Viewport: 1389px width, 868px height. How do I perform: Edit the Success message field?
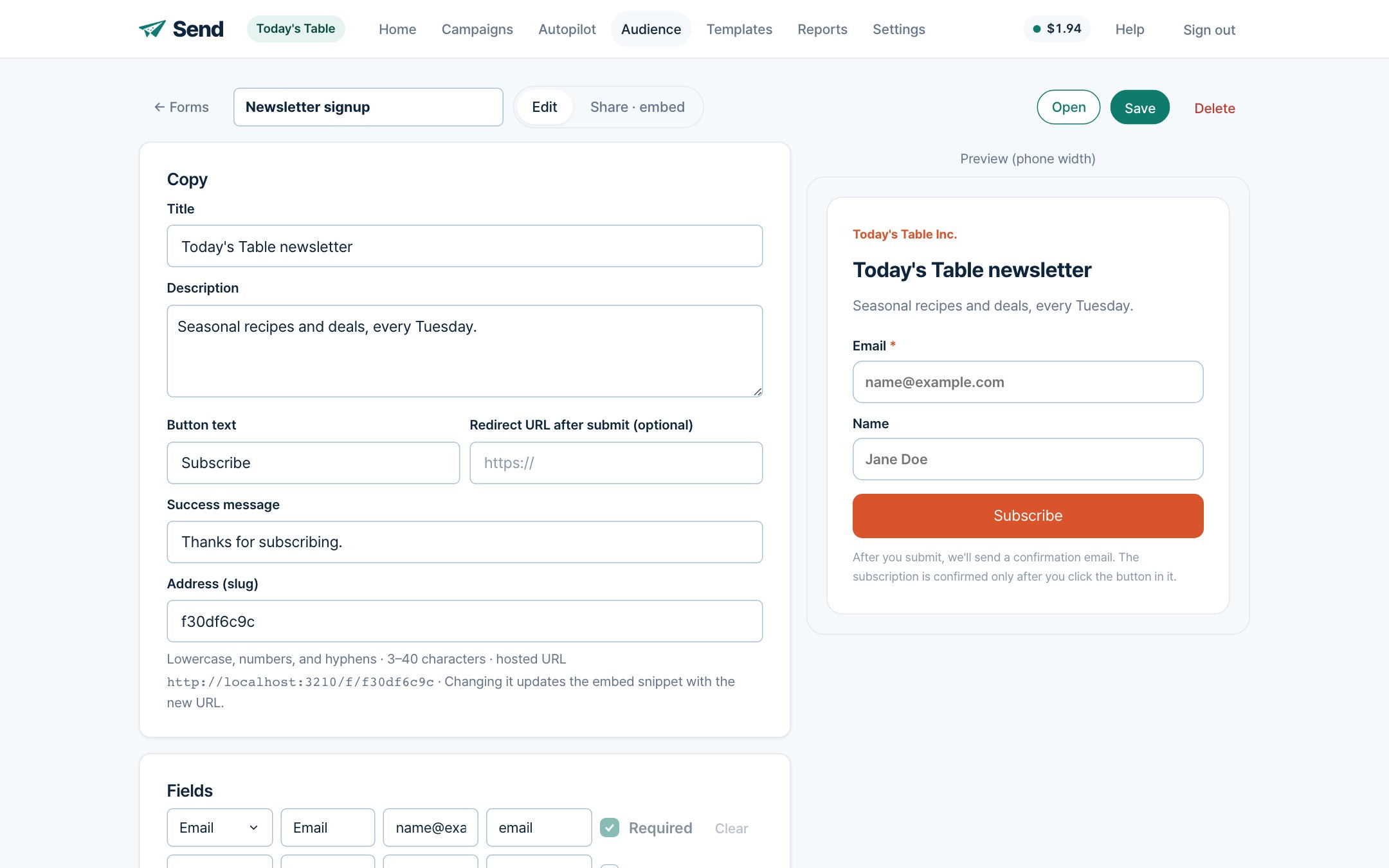(x=465, y=542)
